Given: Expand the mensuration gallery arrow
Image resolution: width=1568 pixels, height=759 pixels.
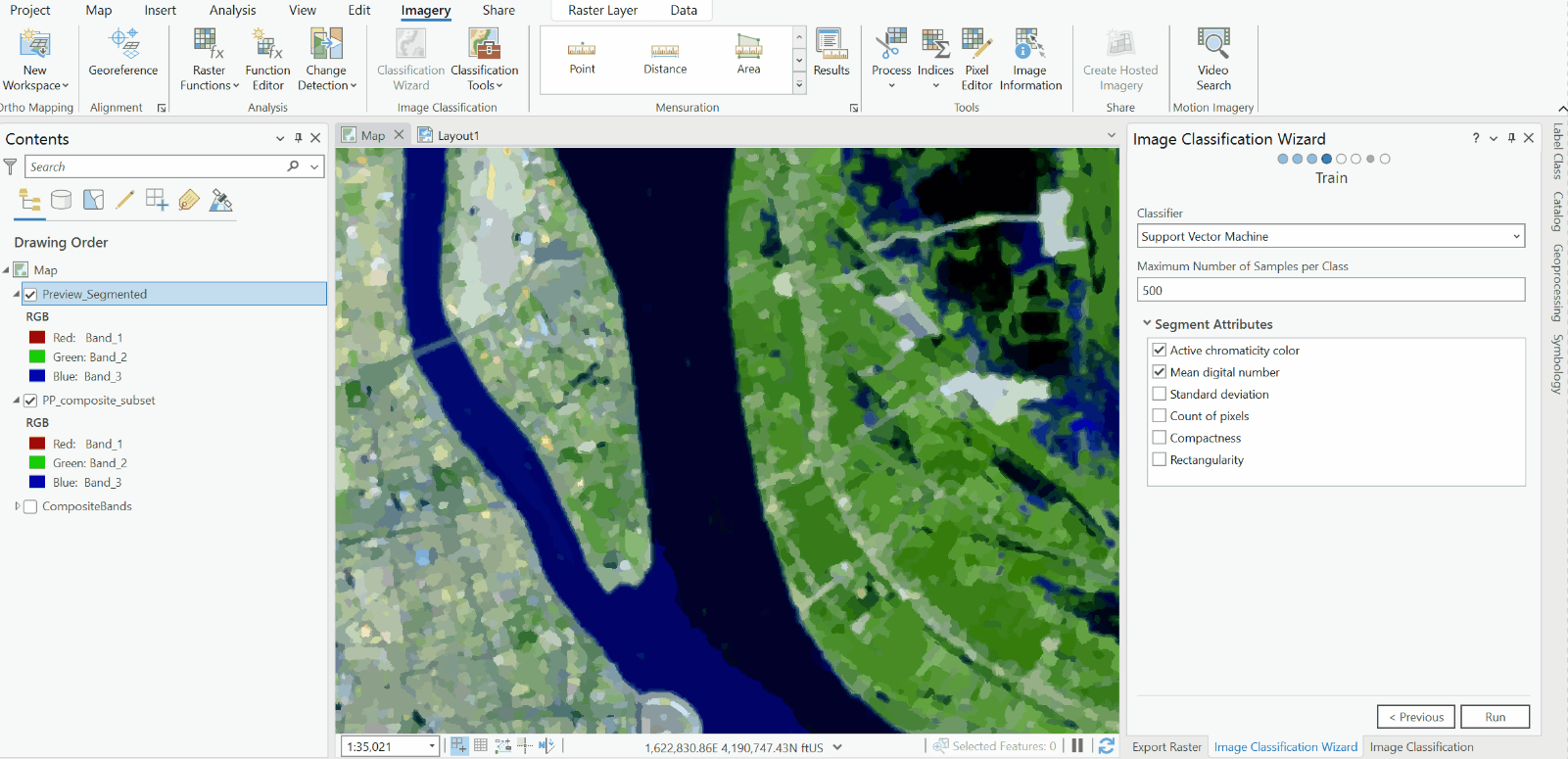Looking at the screenshot, I should [x=799, y=85].
